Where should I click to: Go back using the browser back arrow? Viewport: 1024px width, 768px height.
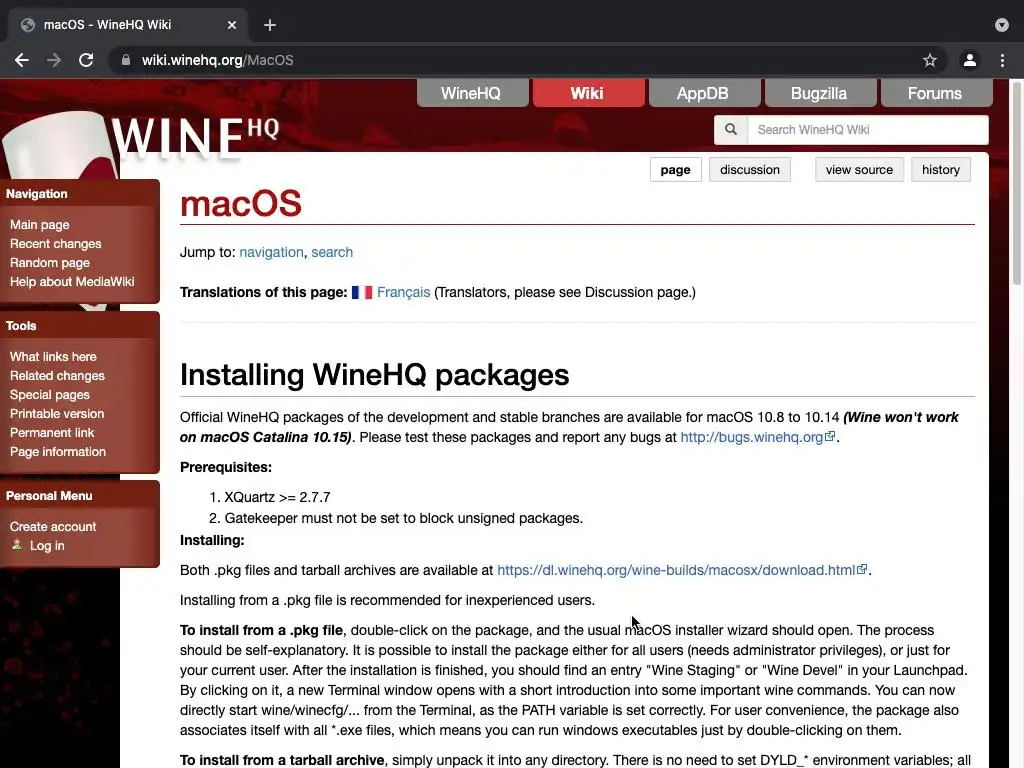pyautogui.click(x=22, y=60)
